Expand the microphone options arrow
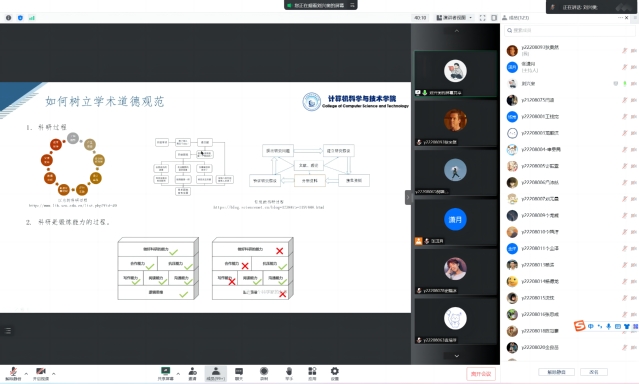 click(26, 373)
